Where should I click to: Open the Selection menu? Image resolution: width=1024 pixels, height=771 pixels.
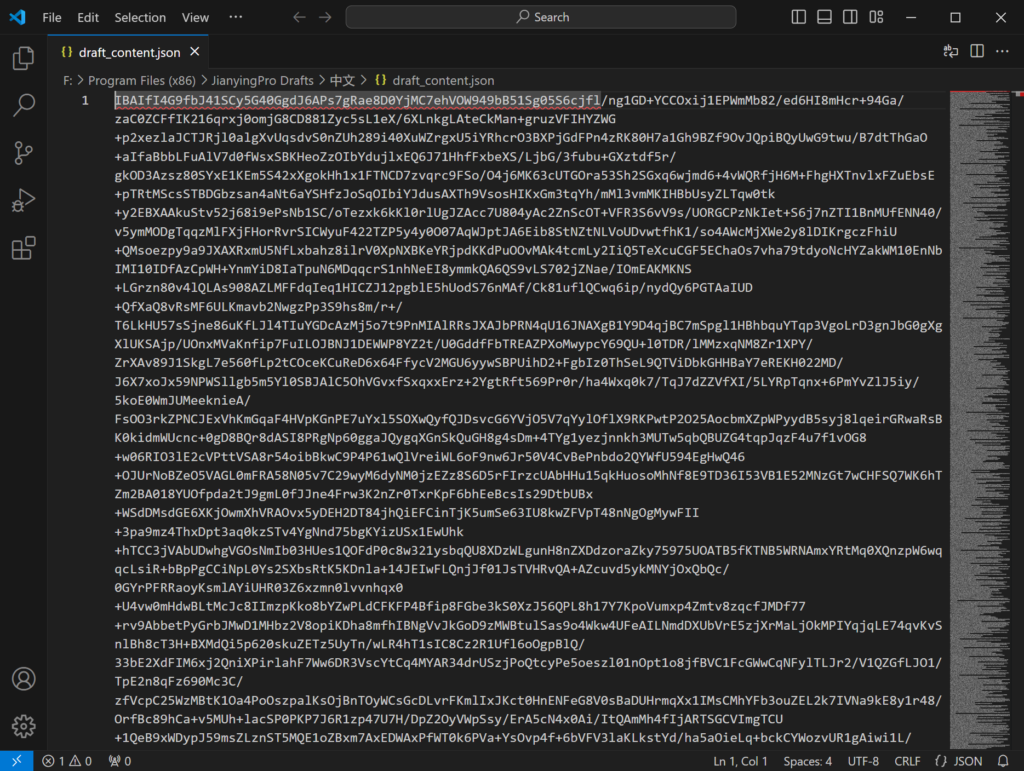click(140, 17)
